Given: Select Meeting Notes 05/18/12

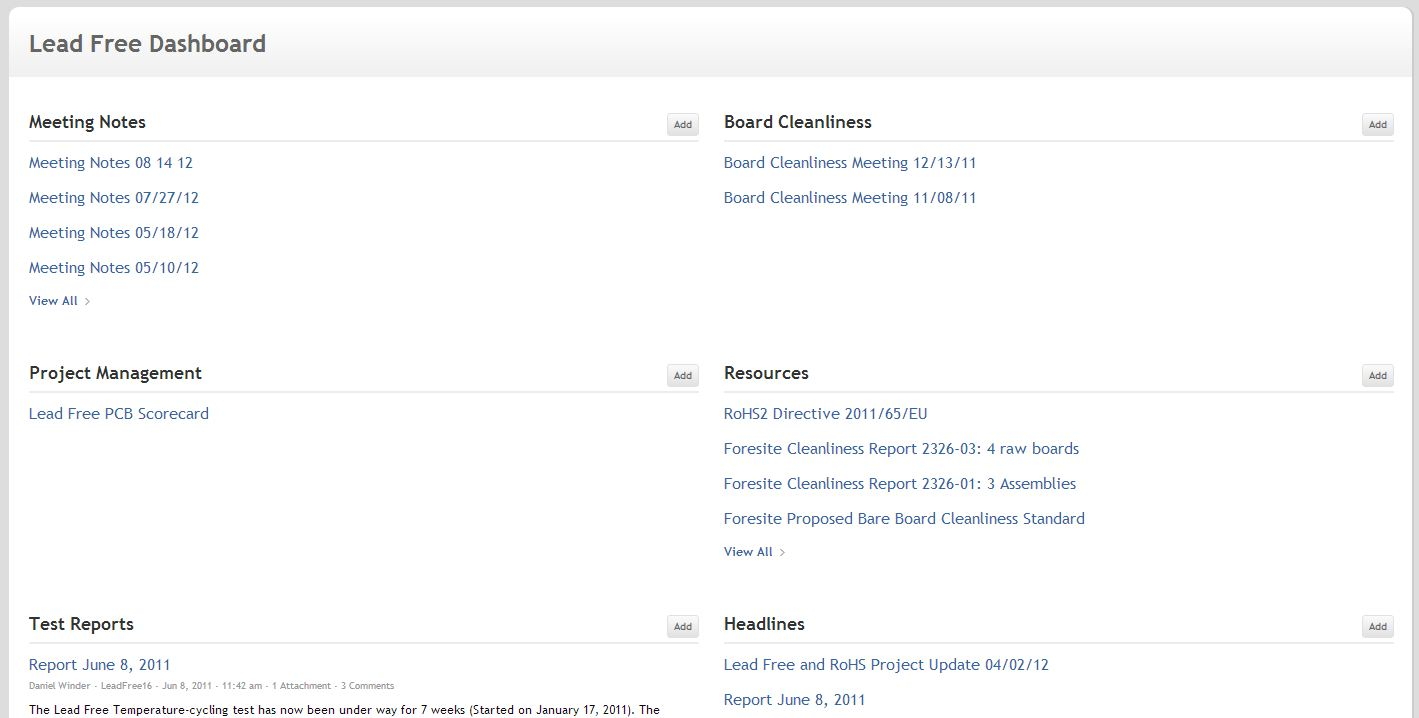Looking at the screenshot, I should (113, 233).
